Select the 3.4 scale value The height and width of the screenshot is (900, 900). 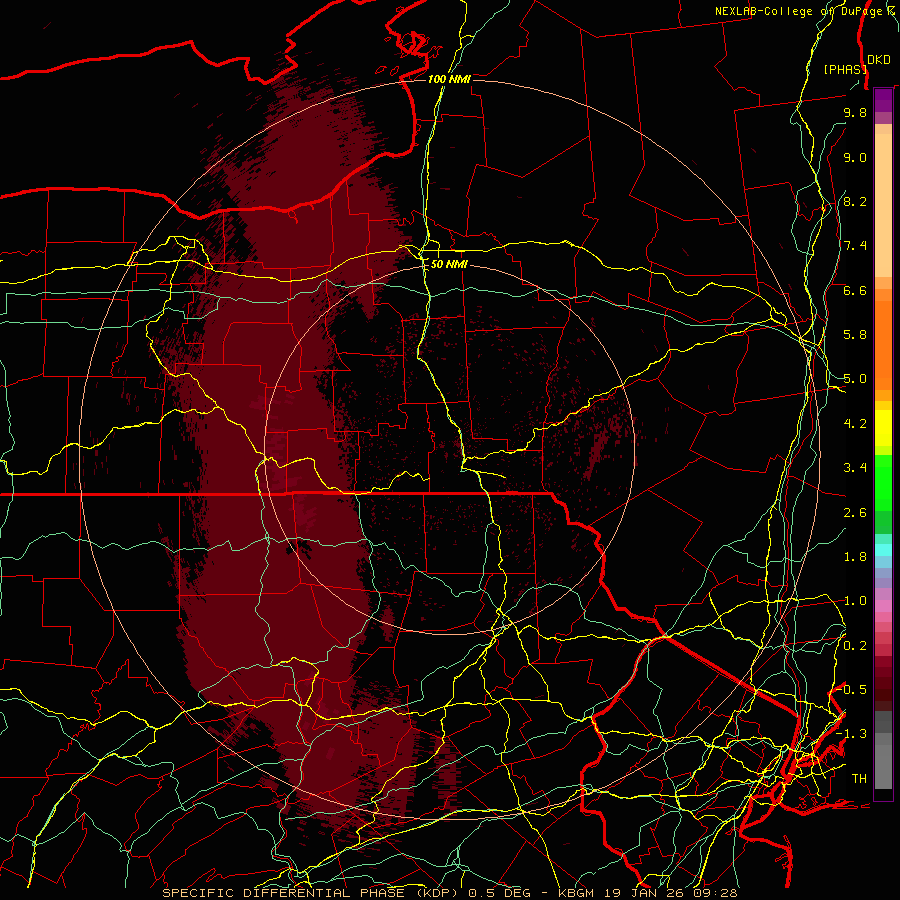tap(855, 468)
